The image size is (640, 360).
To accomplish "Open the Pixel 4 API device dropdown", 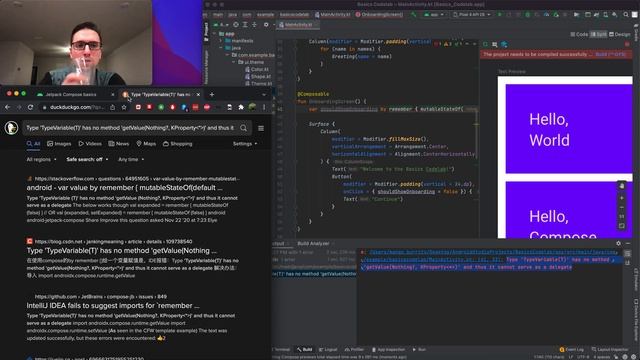I will point(471,15).
